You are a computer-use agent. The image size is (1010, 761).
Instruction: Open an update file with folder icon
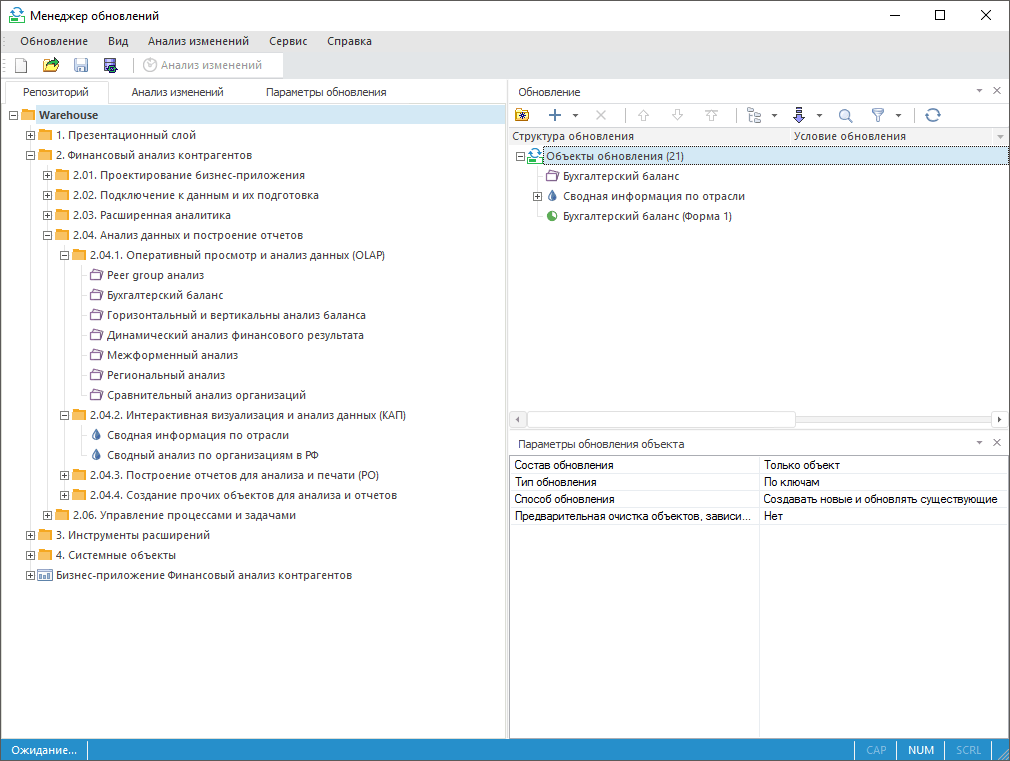coord(51,65)
